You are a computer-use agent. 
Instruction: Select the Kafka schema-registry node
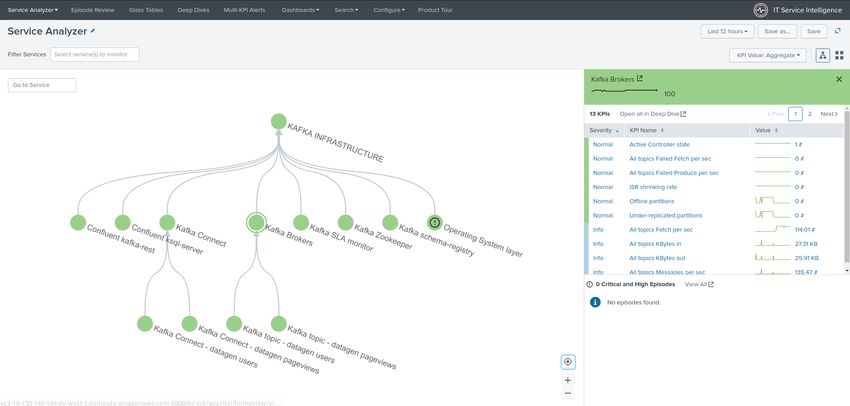[390, 222]
